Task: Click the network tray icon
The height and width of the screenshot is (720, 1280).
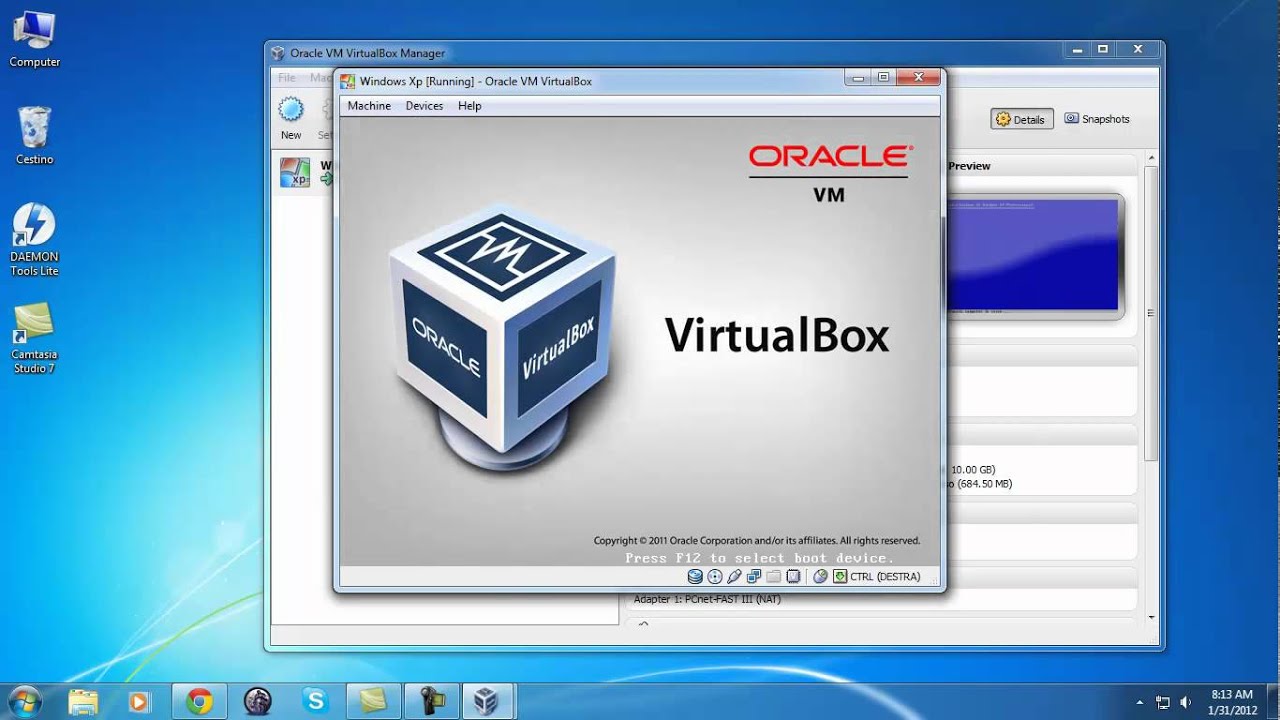Action: click(x=1163, y=702)
